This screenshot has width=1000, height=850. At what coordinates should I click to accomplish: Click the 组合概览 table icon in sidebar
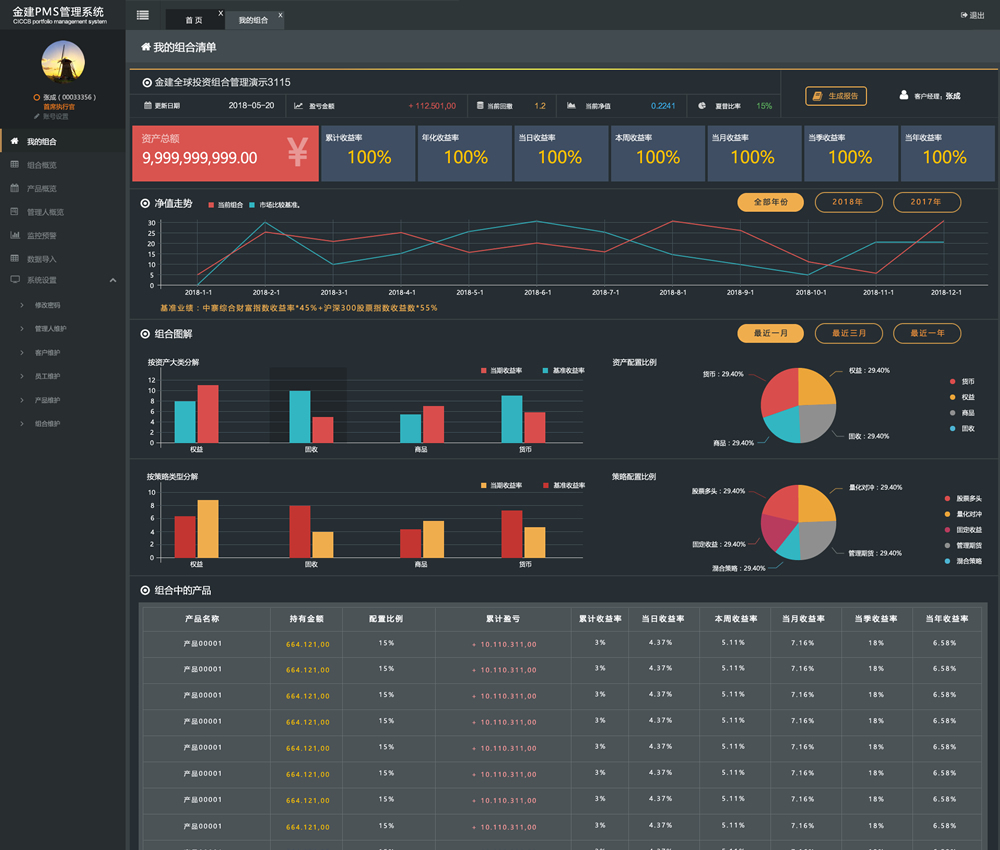pos(14,165)
